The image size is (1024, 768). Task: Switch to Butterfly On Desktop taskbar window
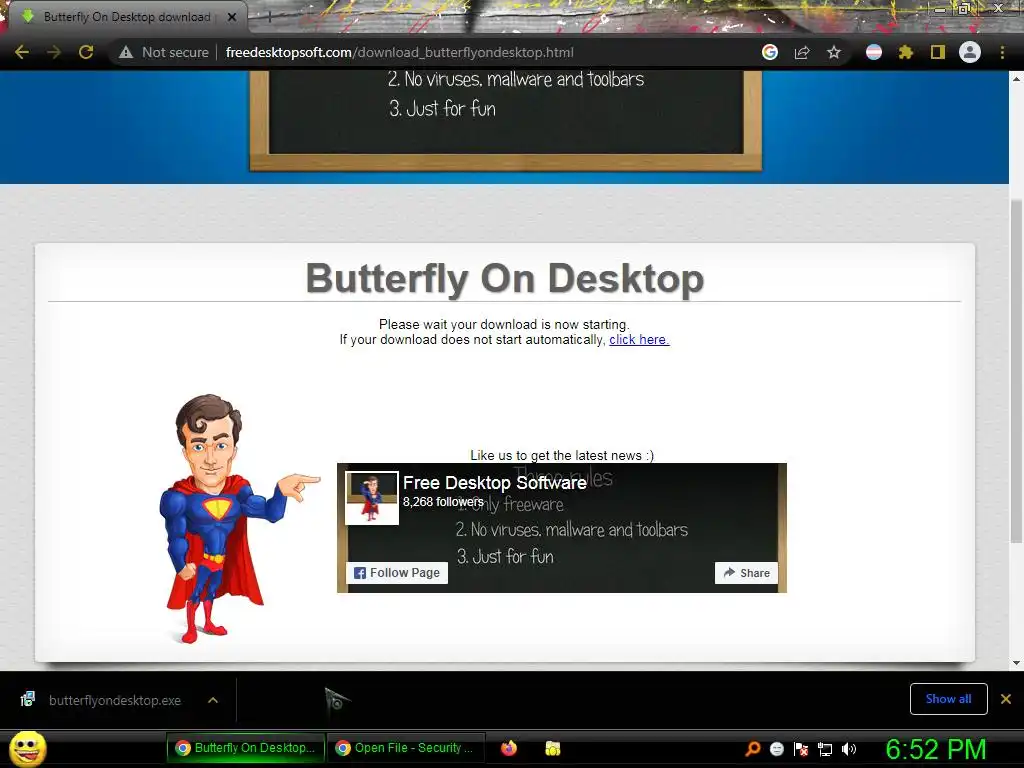coord(246,748)
